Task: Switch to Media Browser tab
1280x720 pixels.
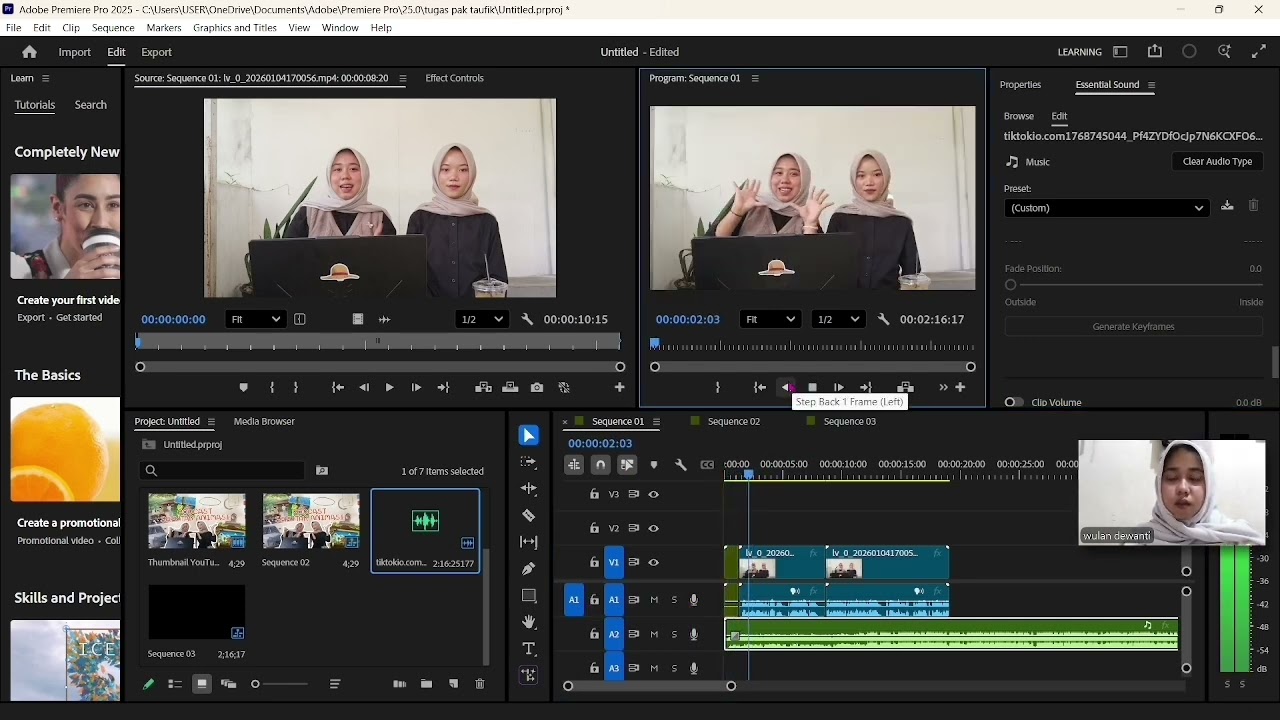Action: pos(264,422)
